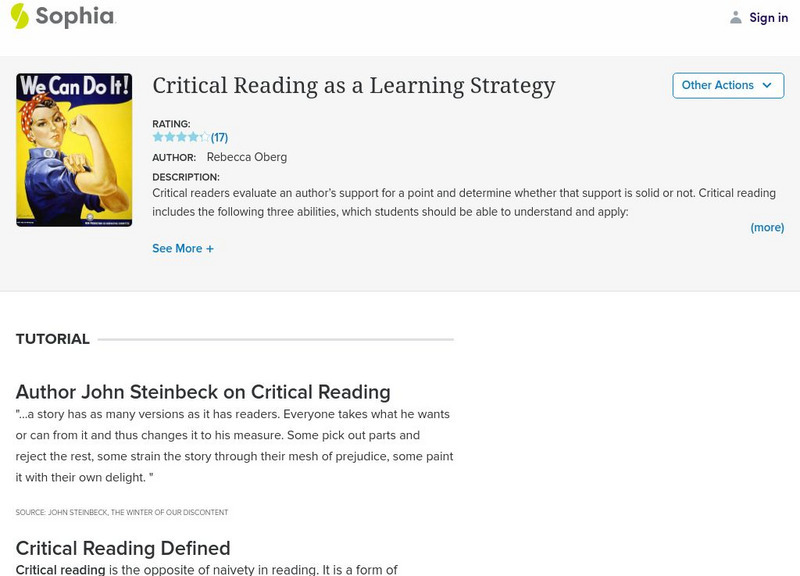Image resolution: width=800 pixels, height=576 pixels.
Task: Click the bold Critical reading term
Action: tap(61, 570)
